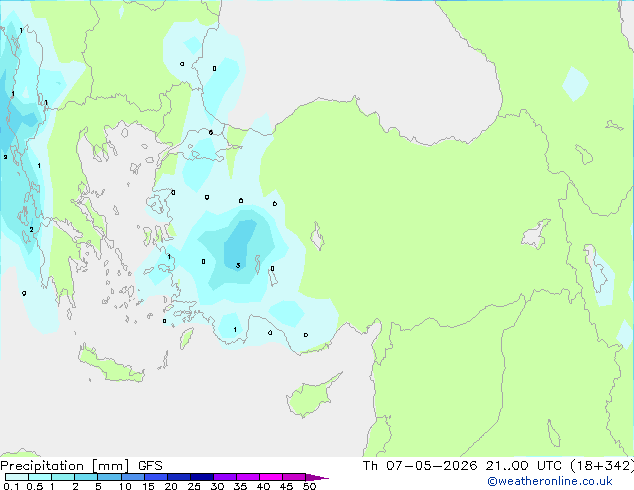
Task: Open the weatheronline.co.uk link
Action: (550, 481)
